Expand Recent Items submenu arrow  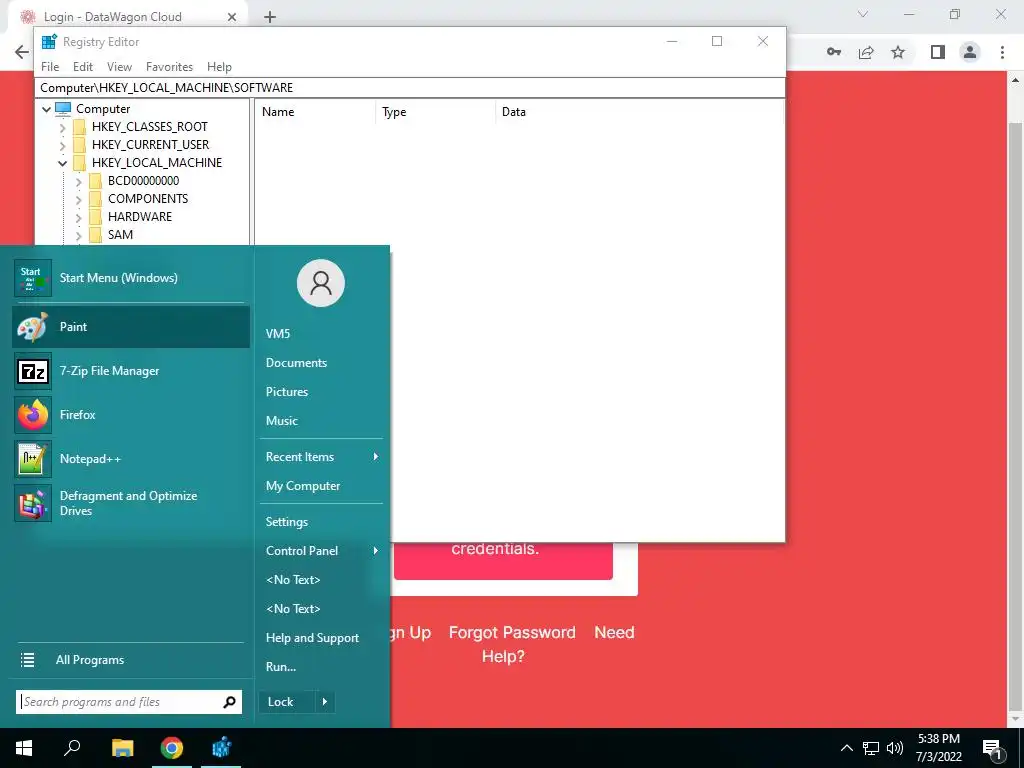(x=376, y=456)
